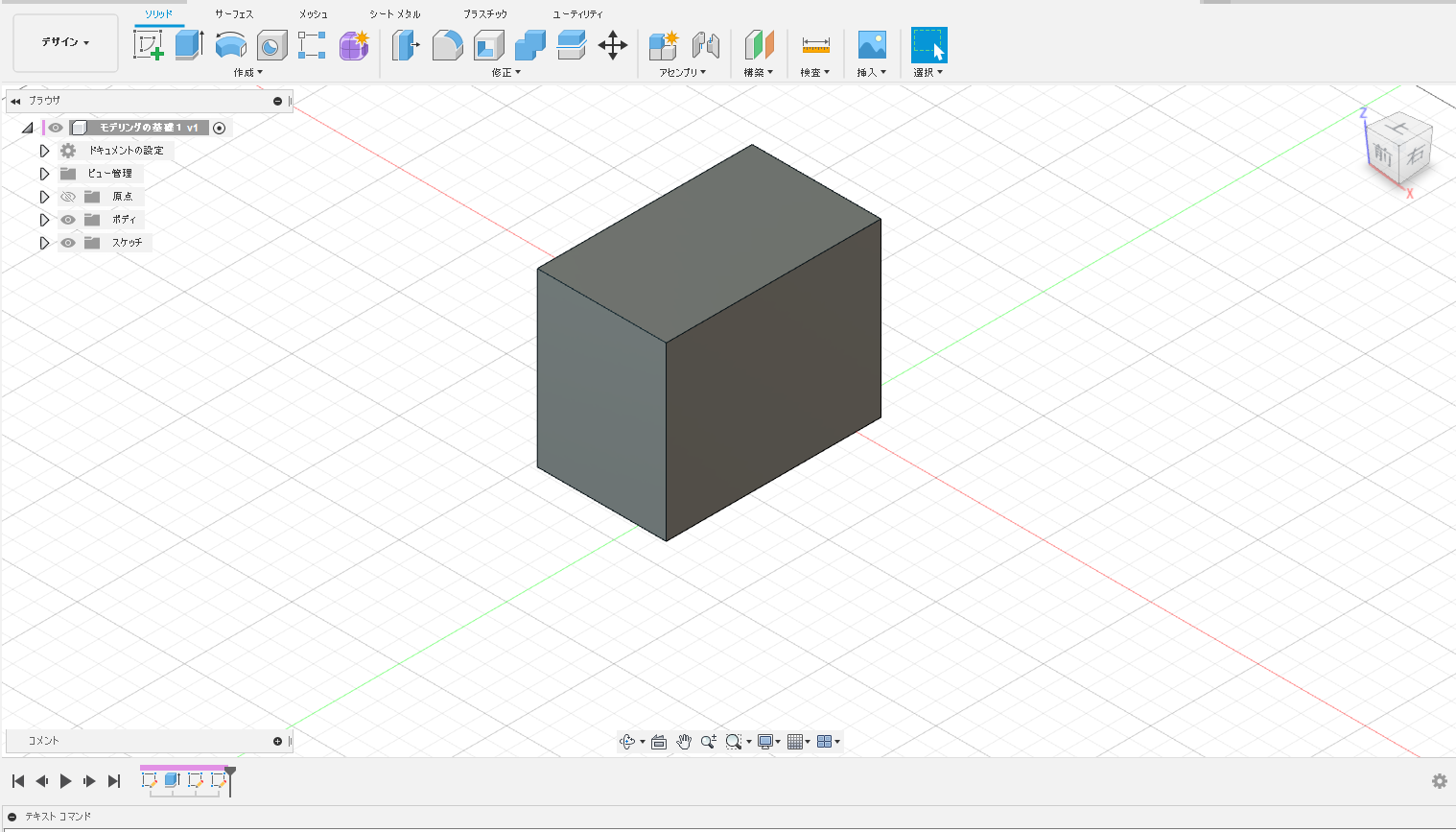The width and height of the screenshot is (1456, 832).
Task: Open the 修正 dropdown menu
Action: [506, 72]
